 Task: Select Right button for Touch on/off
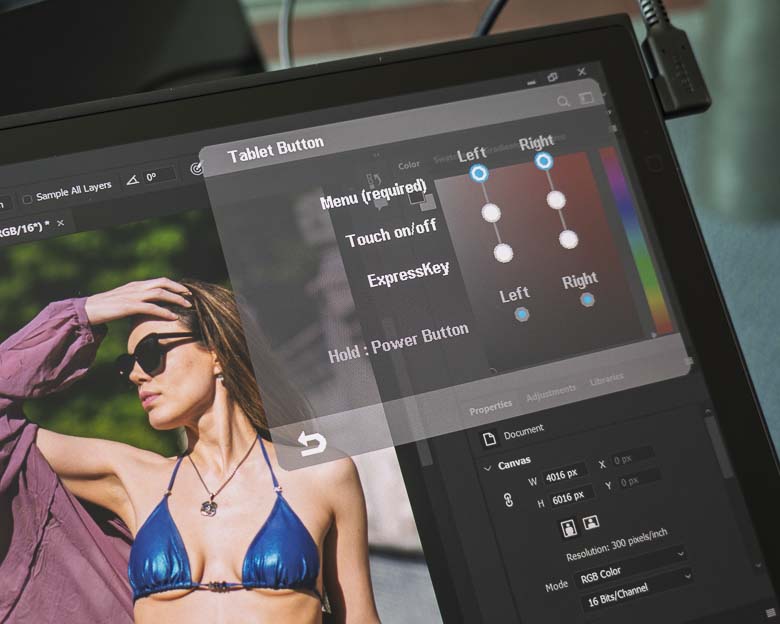556,200
